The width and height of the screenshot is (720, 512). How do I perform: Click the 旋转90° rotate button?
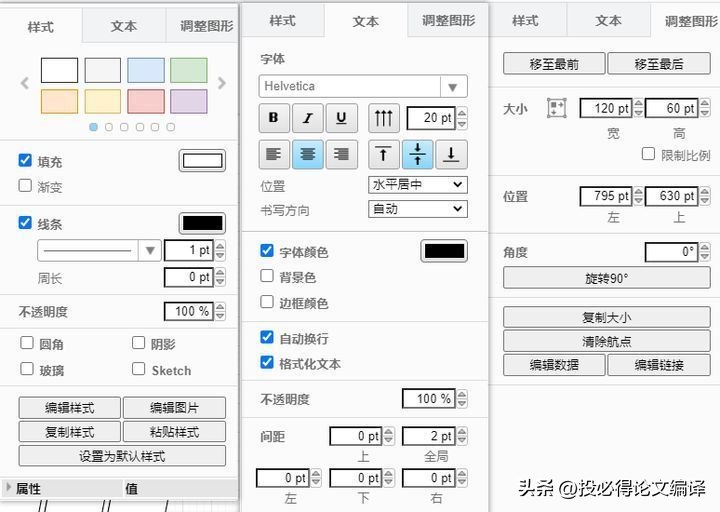click(607, 278)
